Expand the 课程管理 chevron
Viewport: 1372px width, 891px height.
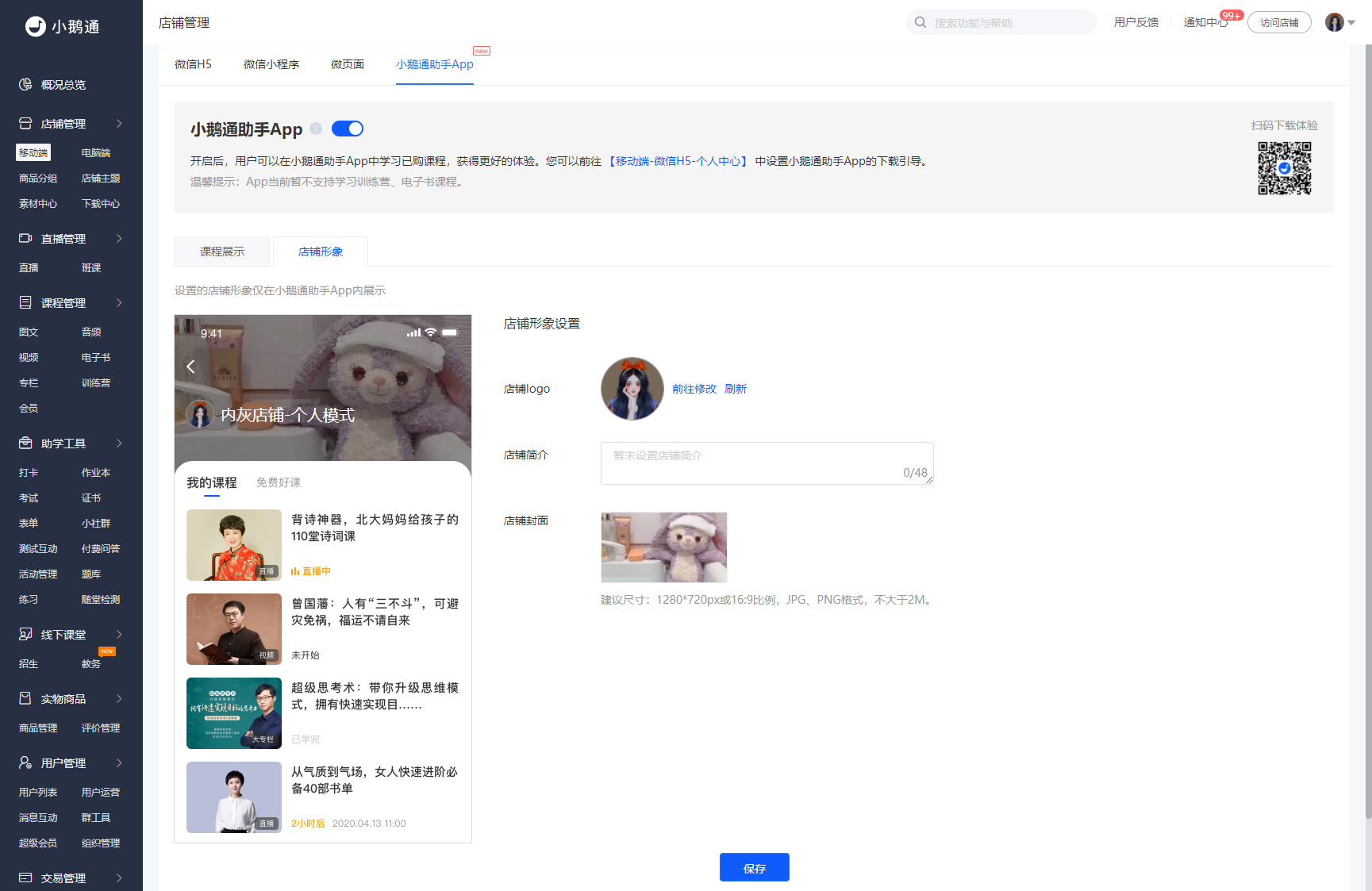tap(119, 302)
